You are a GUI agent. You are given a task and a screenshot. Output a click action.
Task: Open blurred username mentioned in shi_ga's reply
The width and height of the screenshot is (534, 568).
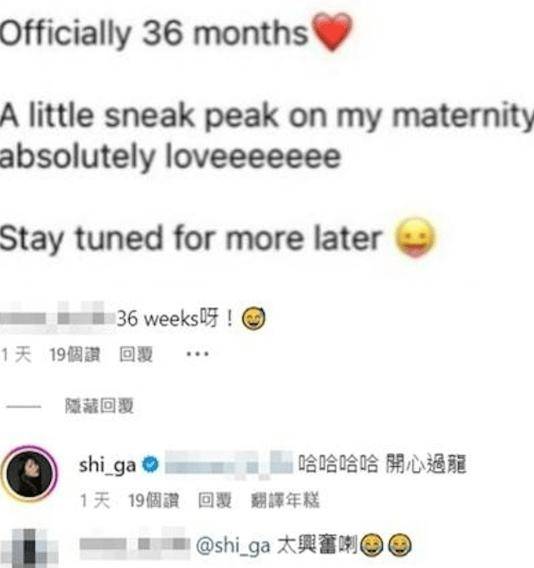[229, 464]
